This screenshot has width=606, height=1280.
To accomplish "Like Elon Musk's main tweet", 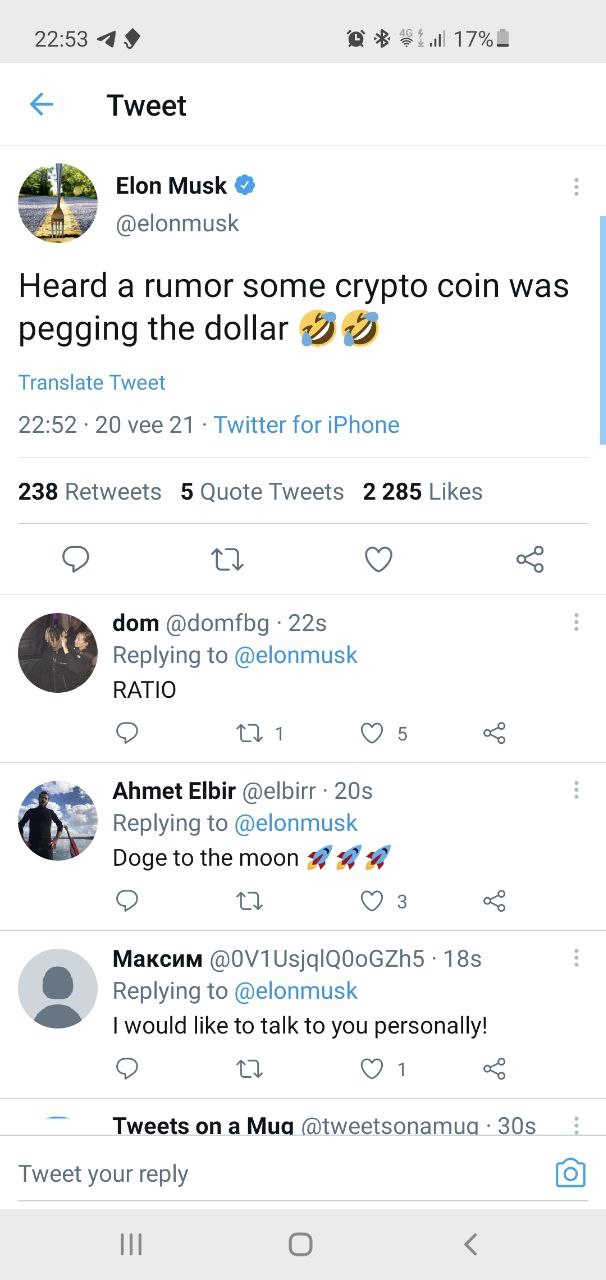I will click(378, 559).
